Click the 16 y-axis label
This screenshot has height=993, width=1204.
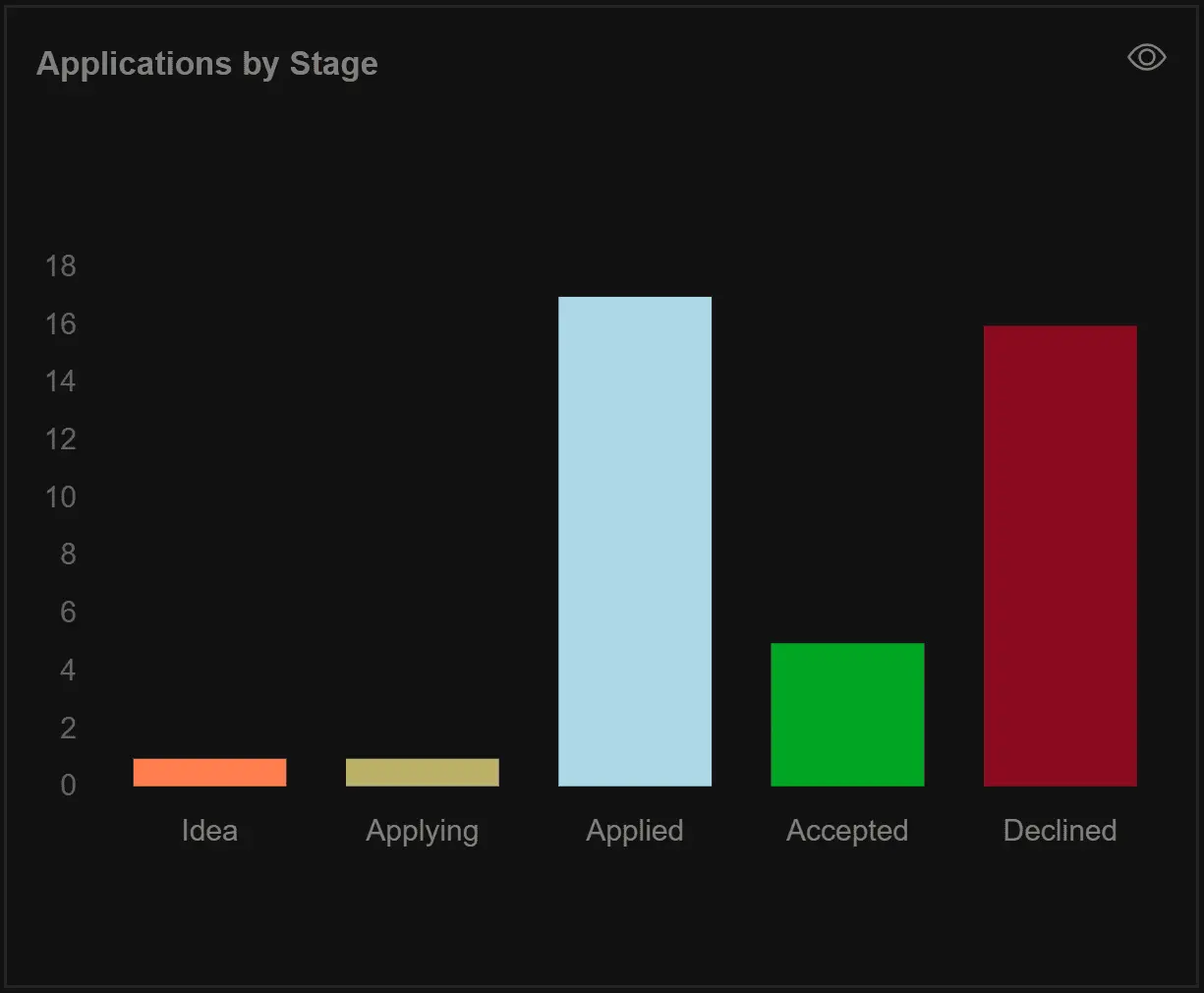tap(60, 324)
